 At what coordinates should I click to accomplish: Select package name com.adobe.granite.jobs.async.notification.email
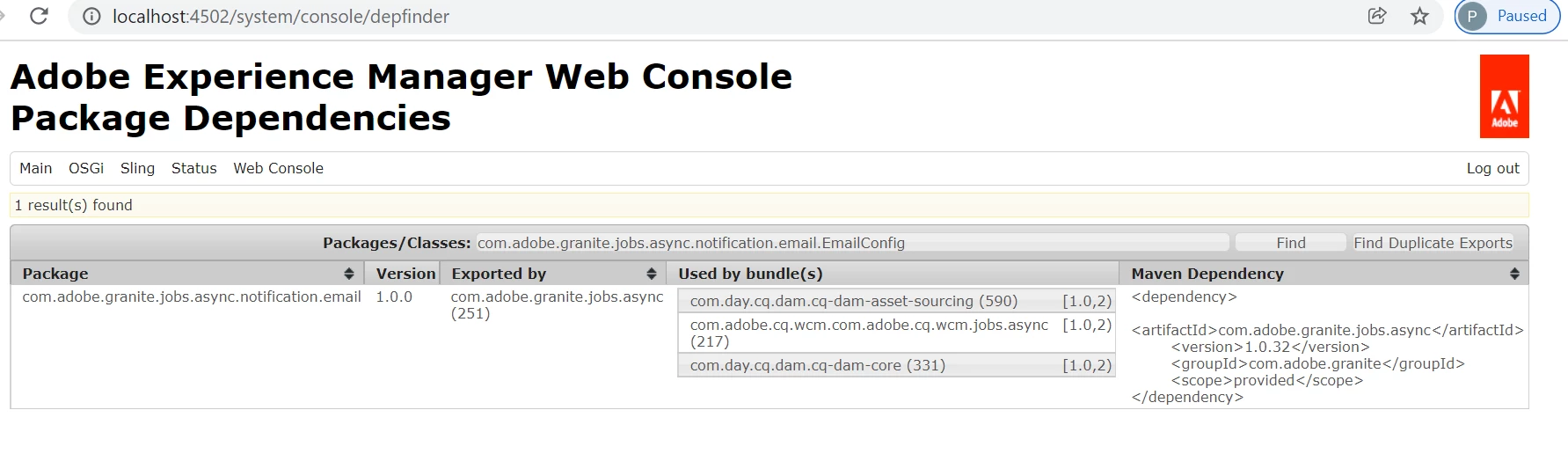coord(192,297)
